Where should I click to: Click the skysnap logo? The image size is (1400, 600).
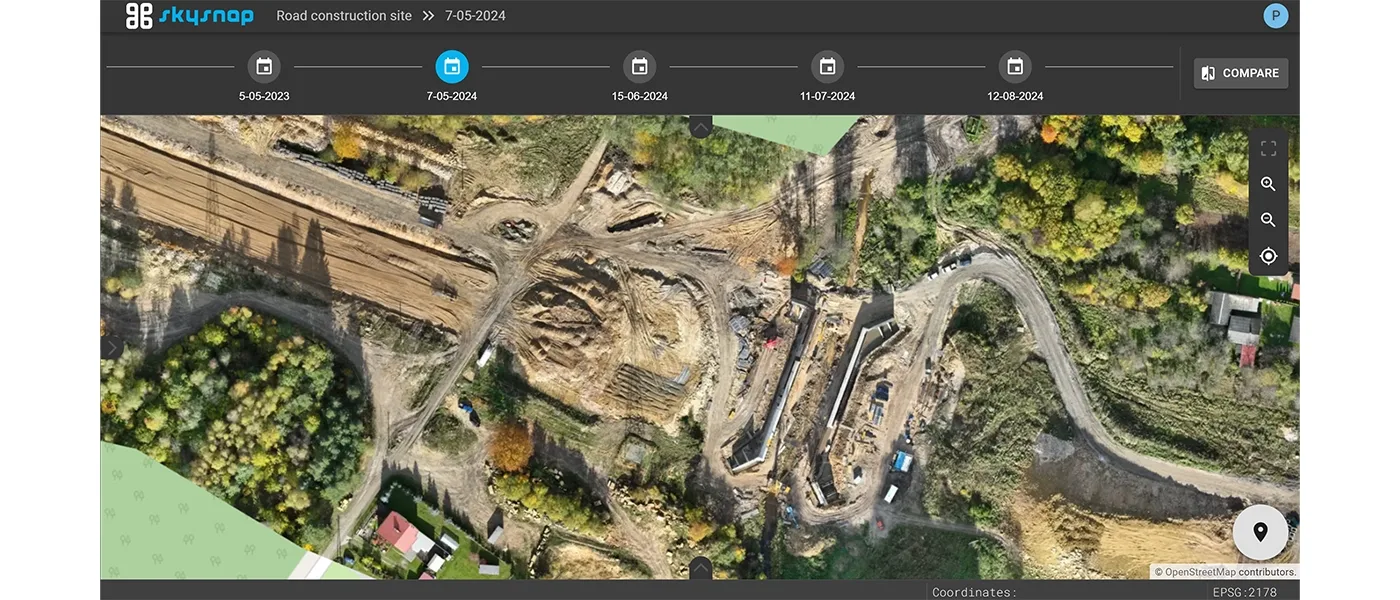pos(189,16)
